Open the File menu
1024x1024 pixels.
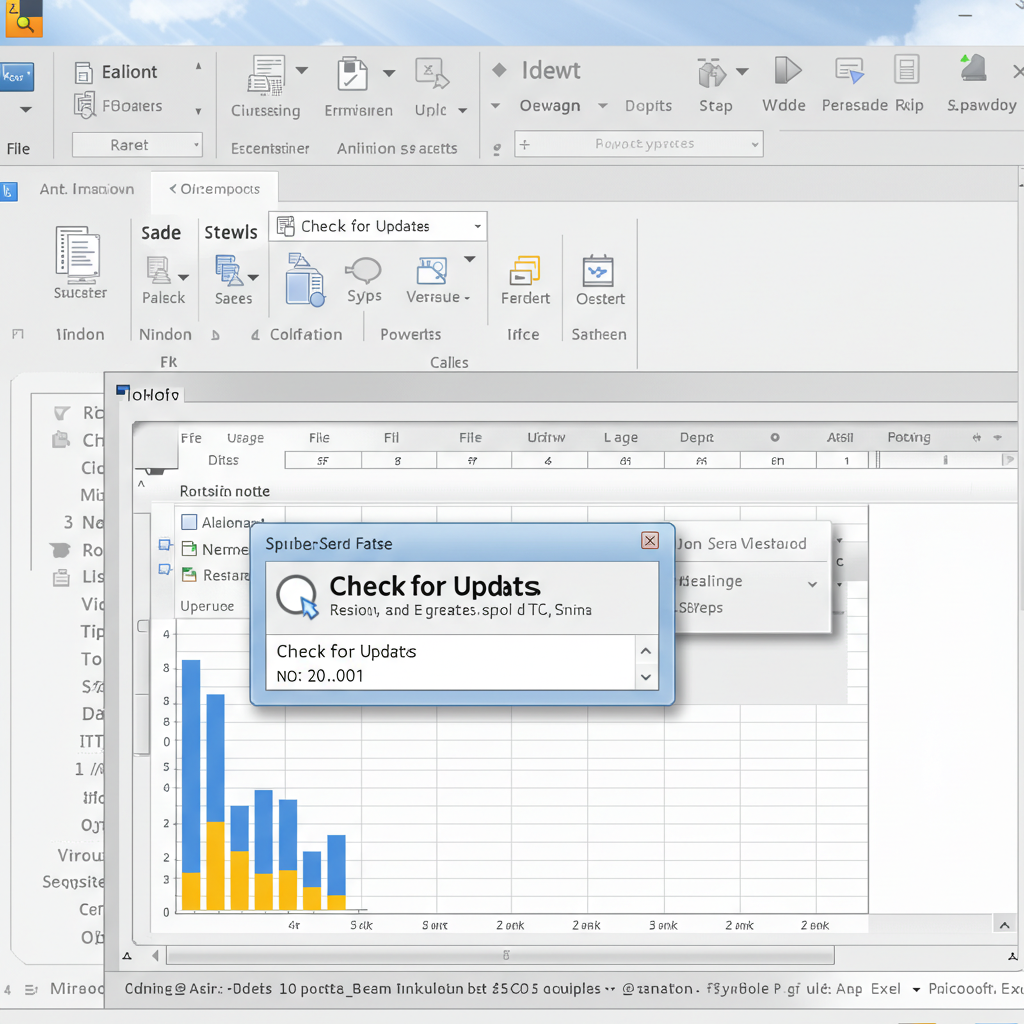click(x=18, y=149)
